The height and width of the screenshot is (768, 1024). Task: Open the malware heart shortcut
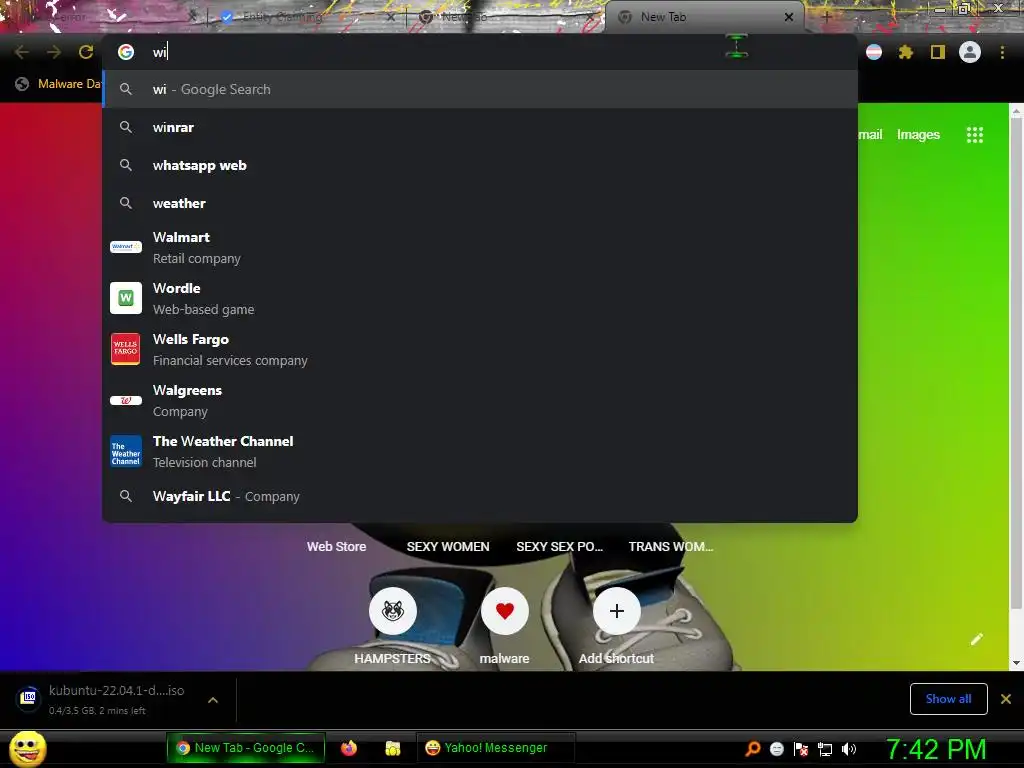click(505, 611)
